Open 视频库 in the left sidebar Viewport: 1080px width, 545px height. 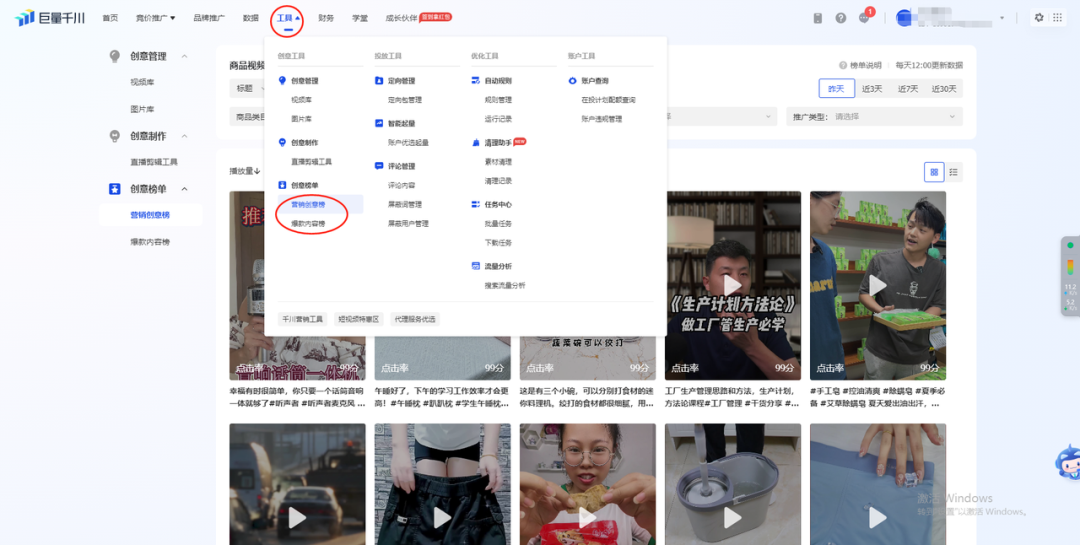(143, 82)
